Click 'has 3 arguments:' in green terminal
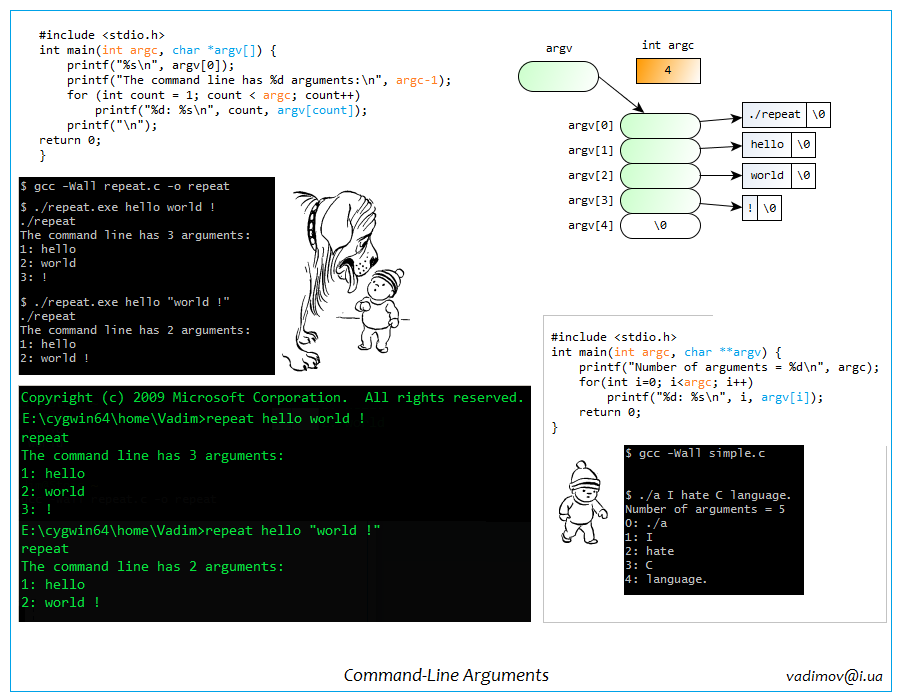Image resolution: width=900 pixels, height=700 pixels. click(x=220, y=456)
